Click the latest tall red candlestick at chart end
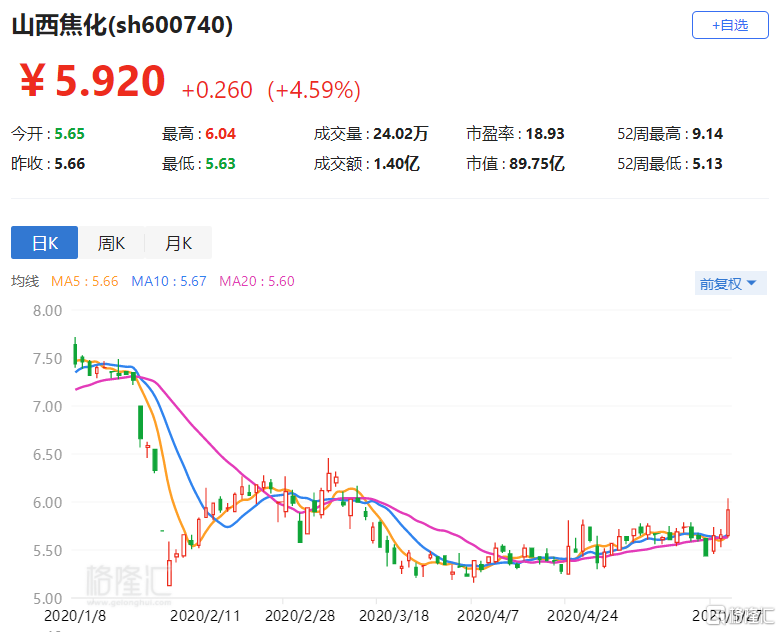 click(728, 520)
